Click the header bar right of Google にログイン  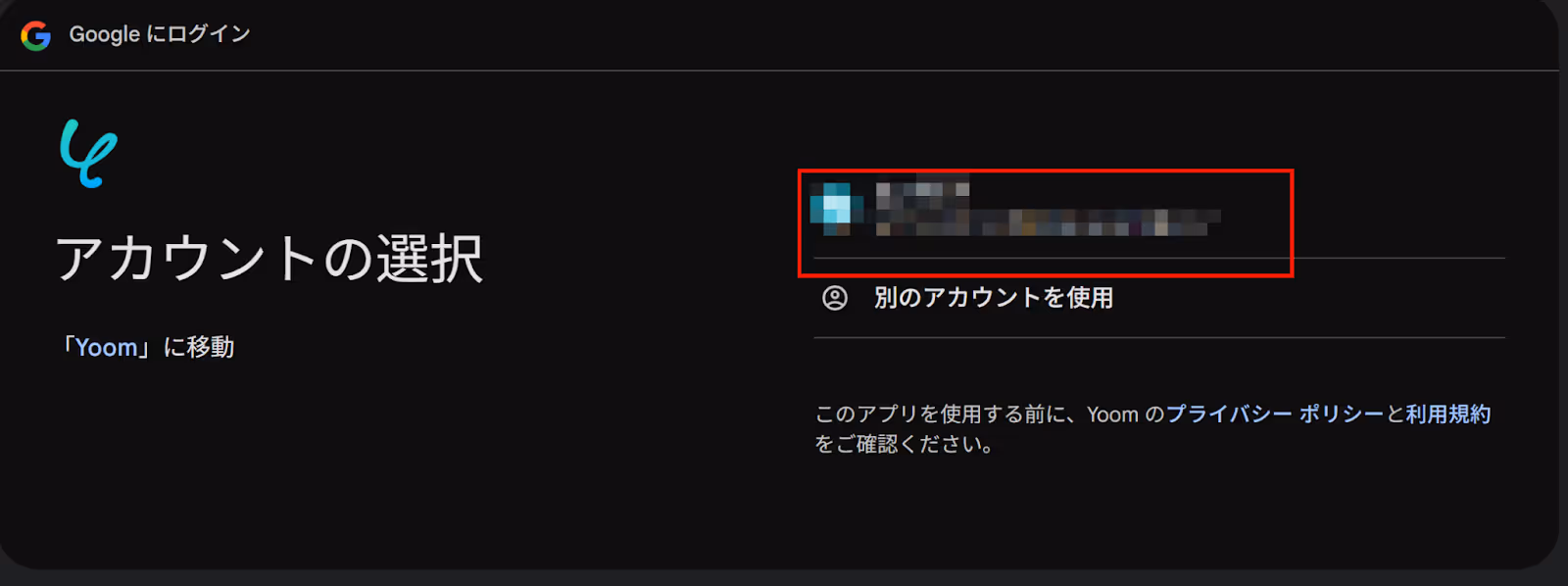902,35
